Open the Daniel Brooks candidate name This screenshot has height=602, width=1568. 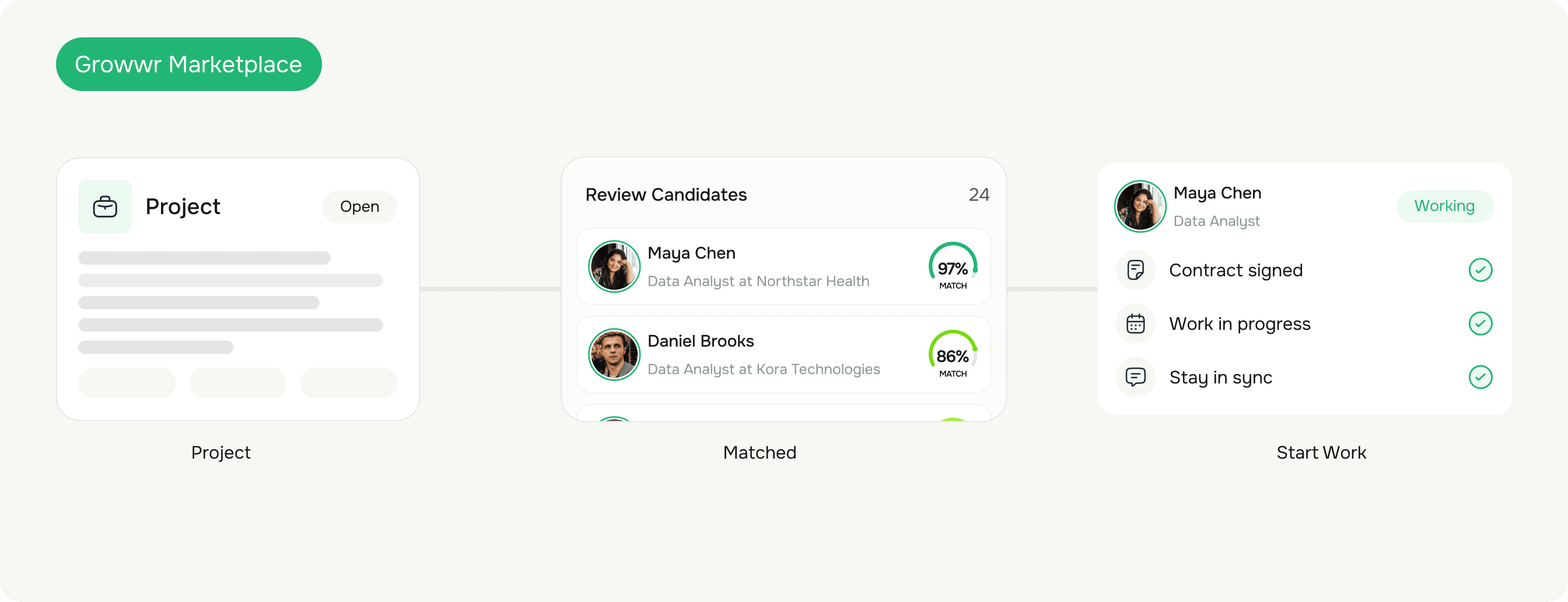(x=701, y=341)
